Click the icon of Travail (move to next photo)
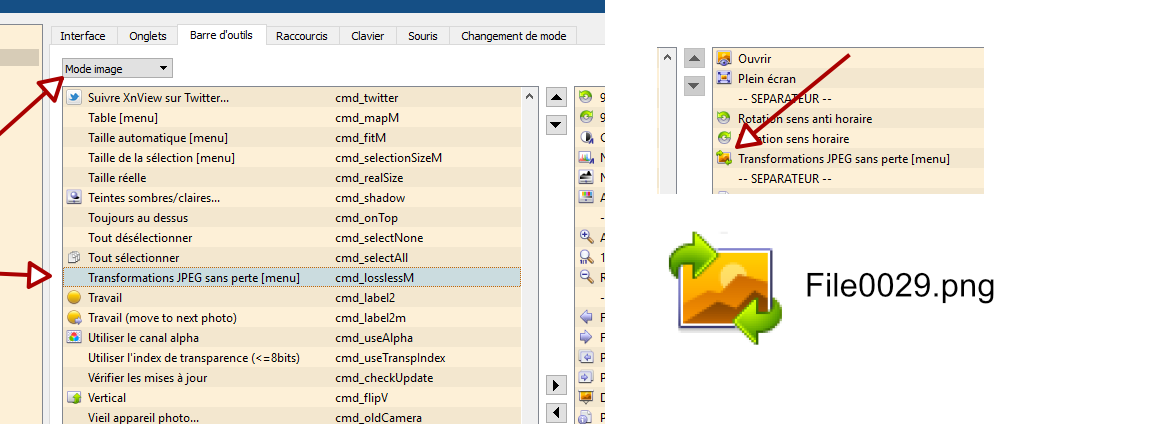Viewport: 1168px width, 424px height. coord(74,317)
